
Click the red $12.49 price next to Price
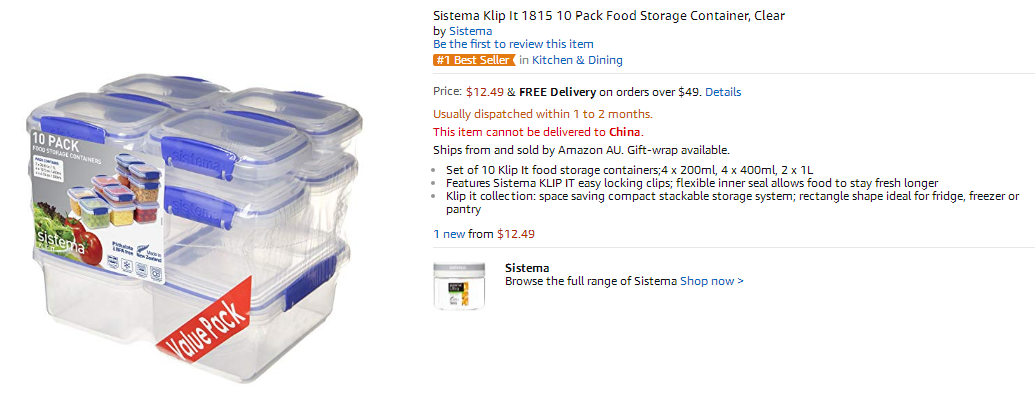pyautogui.click(x=484, y=92)
